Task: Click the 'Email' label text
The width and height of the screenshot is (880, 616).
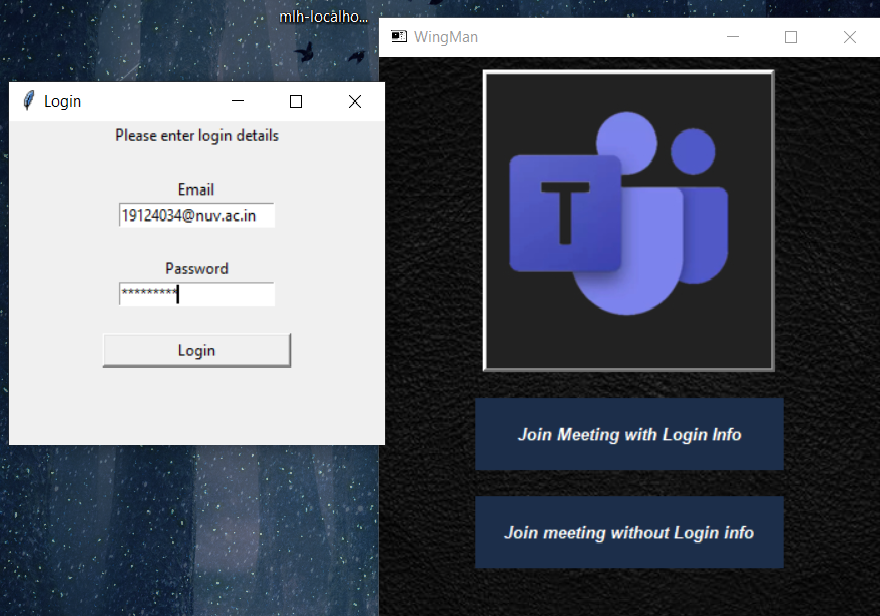Action: tap(196, 190)
